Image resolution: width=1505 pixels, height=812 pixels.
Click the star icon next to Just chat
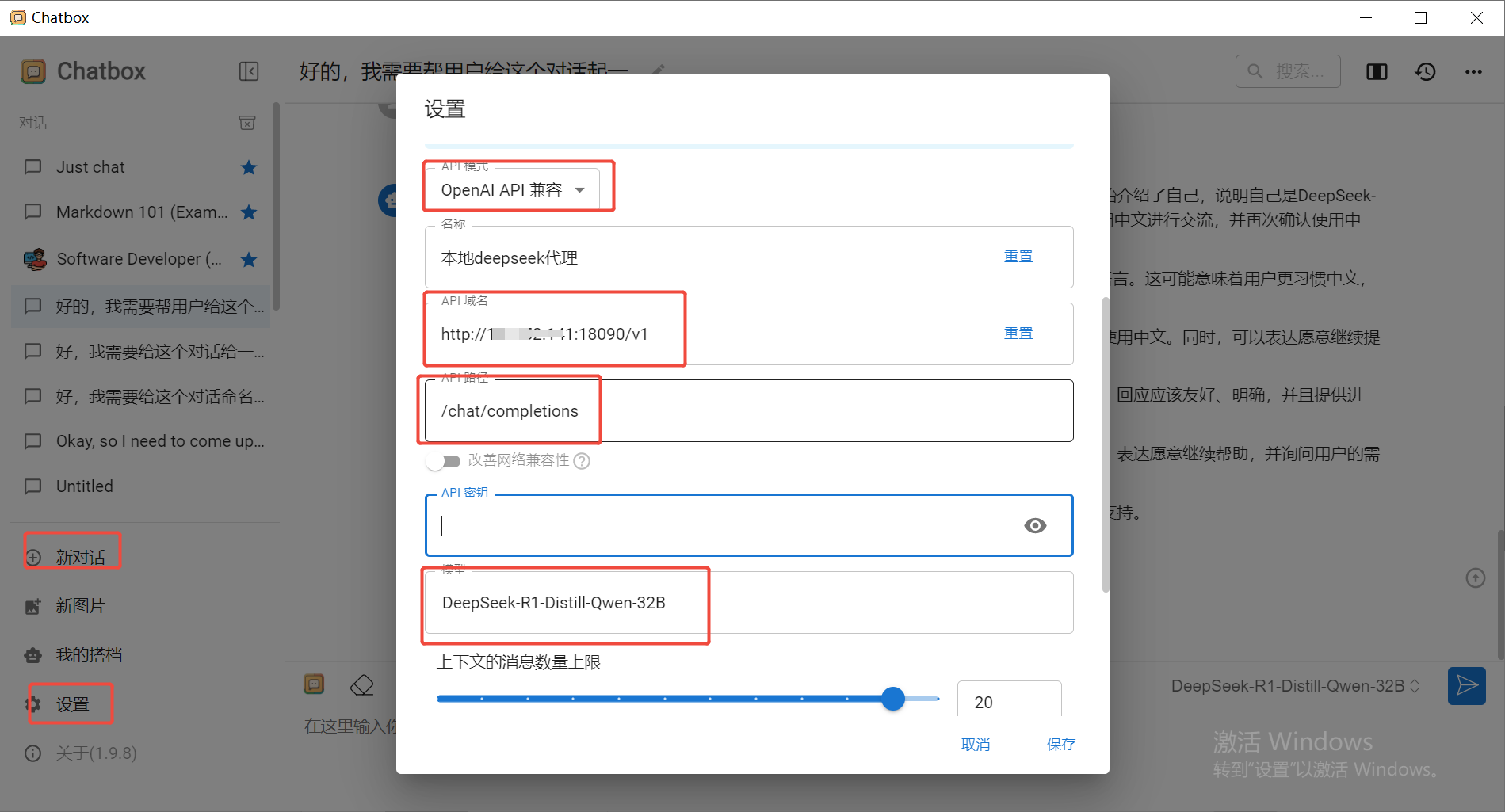pyautogui.click(x=249, y=167)
